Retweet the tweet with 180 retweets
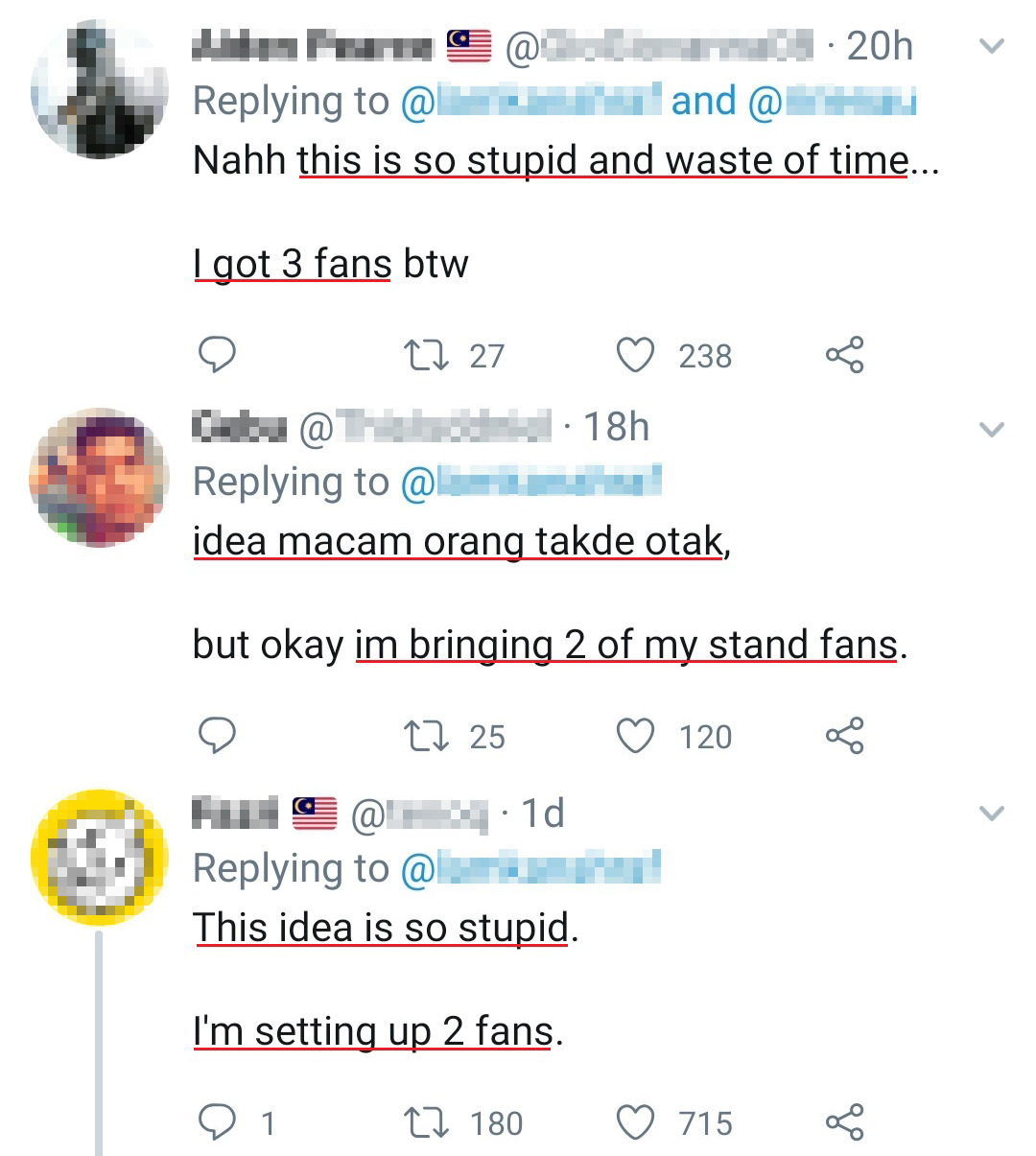 coord(426,1122)
